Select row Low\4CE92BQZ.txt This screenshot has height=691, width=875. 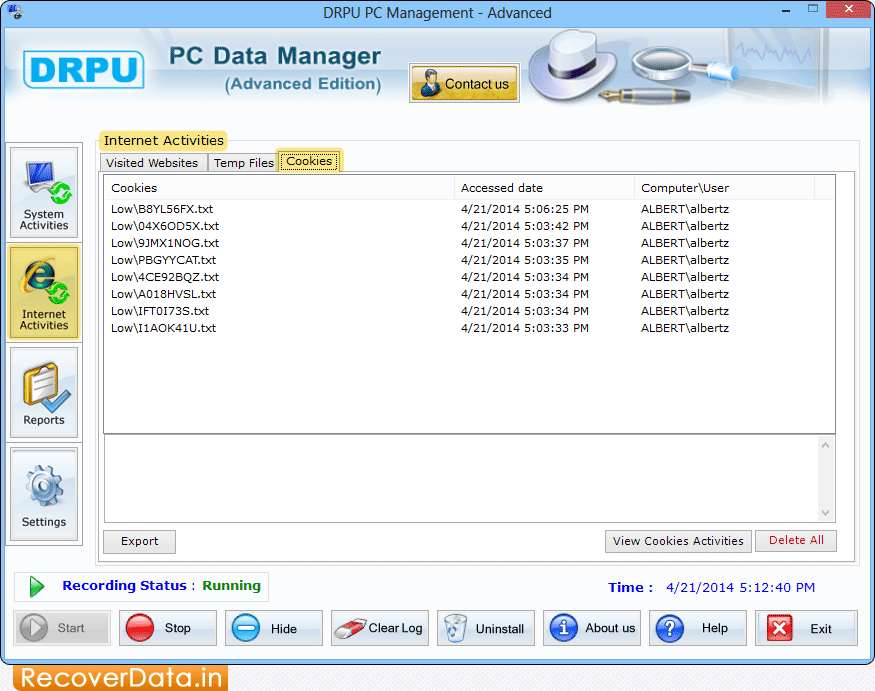(x=469, y=277)
